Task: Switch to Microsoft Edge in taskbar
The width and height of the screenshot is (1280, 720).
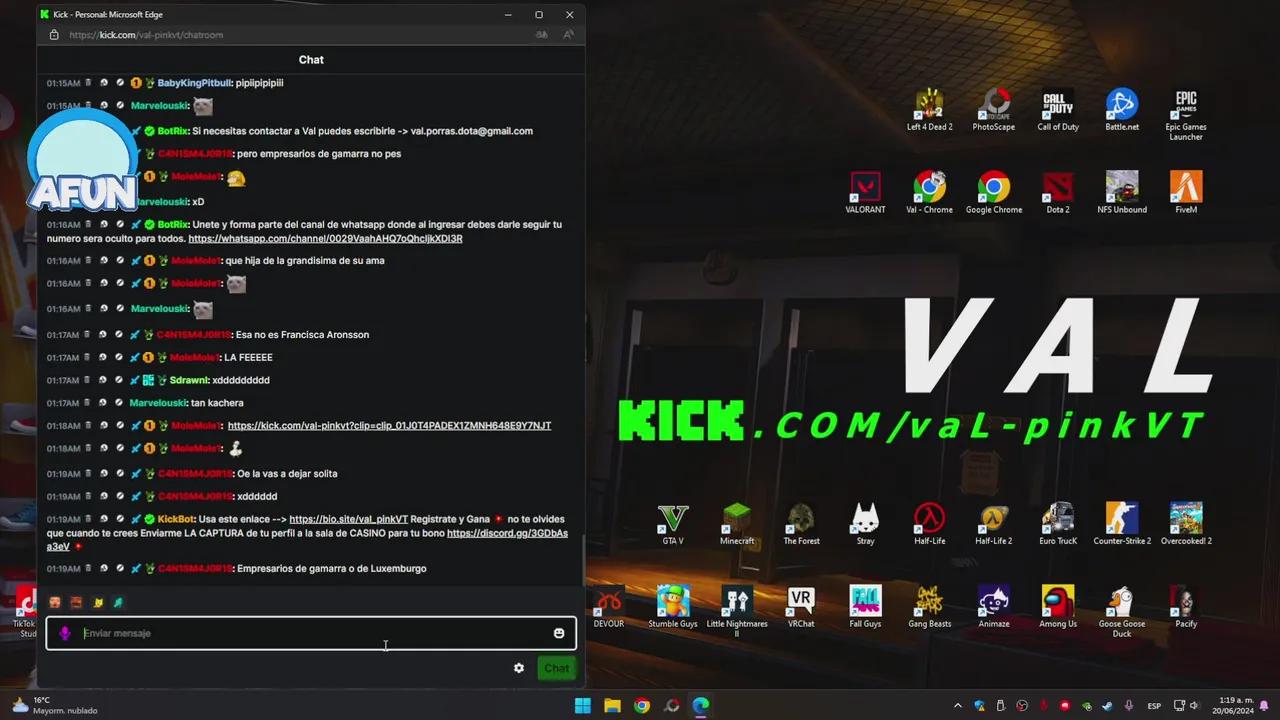Action: pyautogui.click(x=701, y=705)
